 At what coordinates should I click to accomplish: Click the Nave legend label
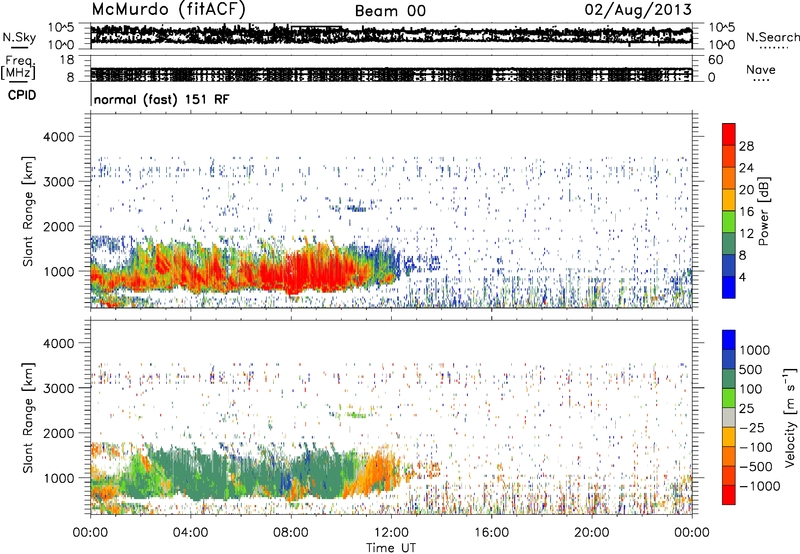coord(760,69)
